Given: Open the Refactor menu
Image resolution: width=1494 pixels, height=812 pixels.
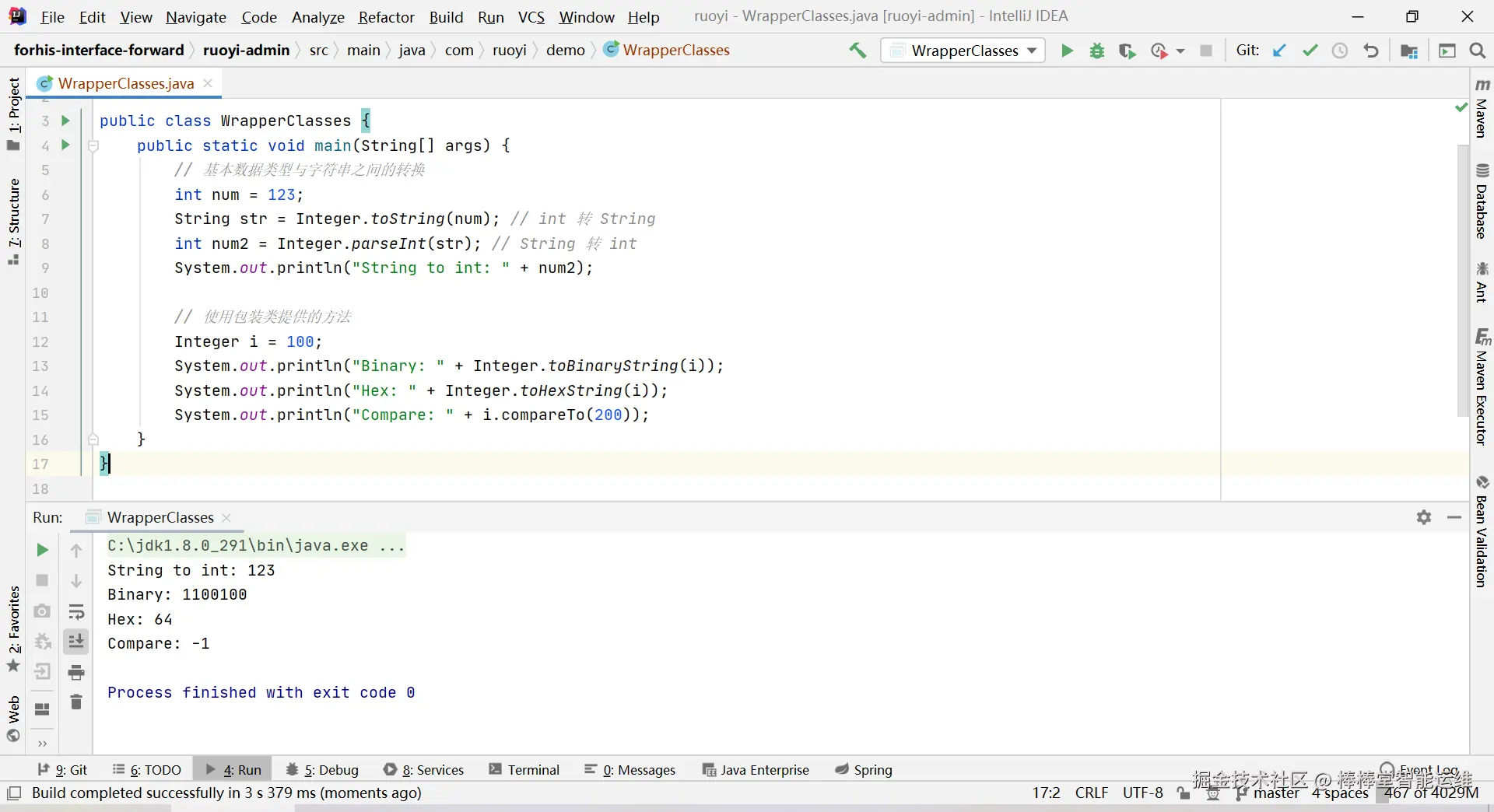Looking at the screenshot, I should coord(386,17).
